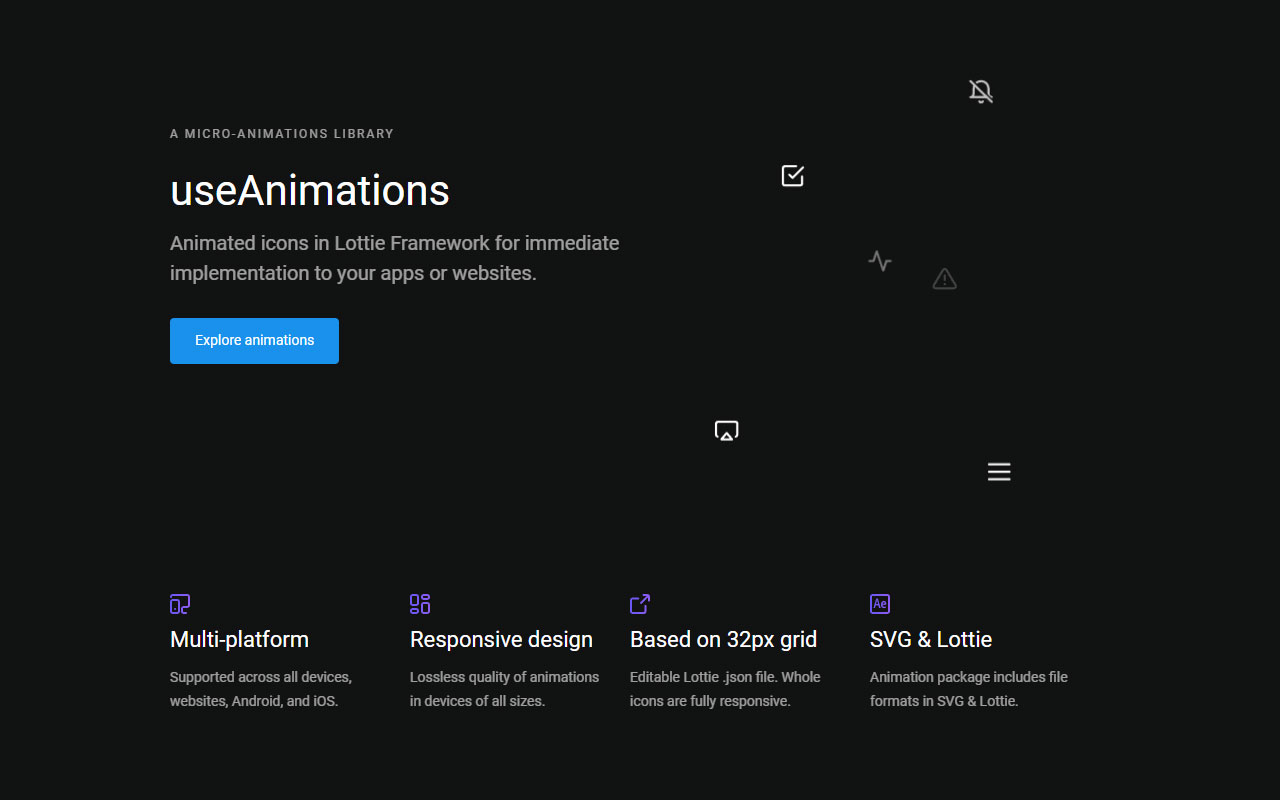Click the 'Animation package includes file' text
1280x800 pixels.
pos(969,689)
